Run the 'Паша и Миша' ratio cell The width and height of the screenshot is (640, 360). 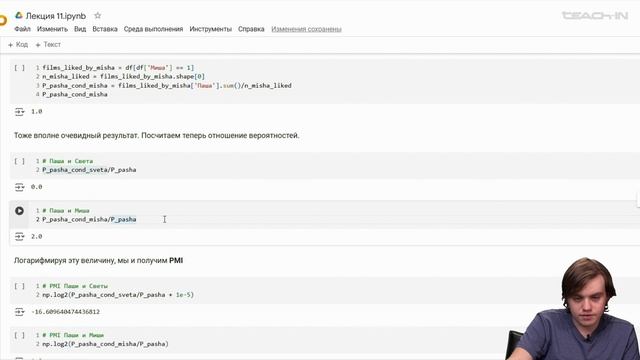(19, 211)
